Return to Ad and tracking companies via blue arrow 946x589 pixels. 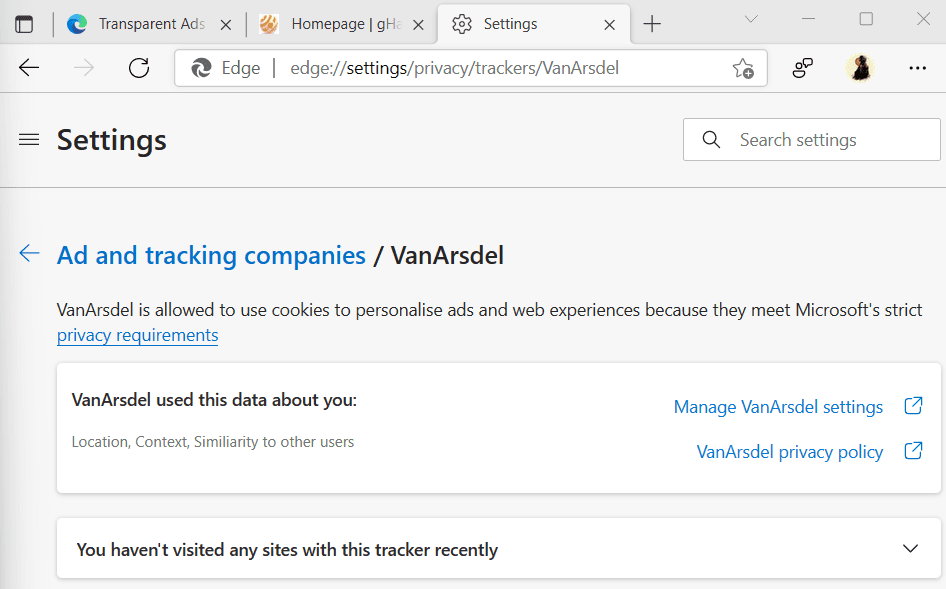point(29,254)
